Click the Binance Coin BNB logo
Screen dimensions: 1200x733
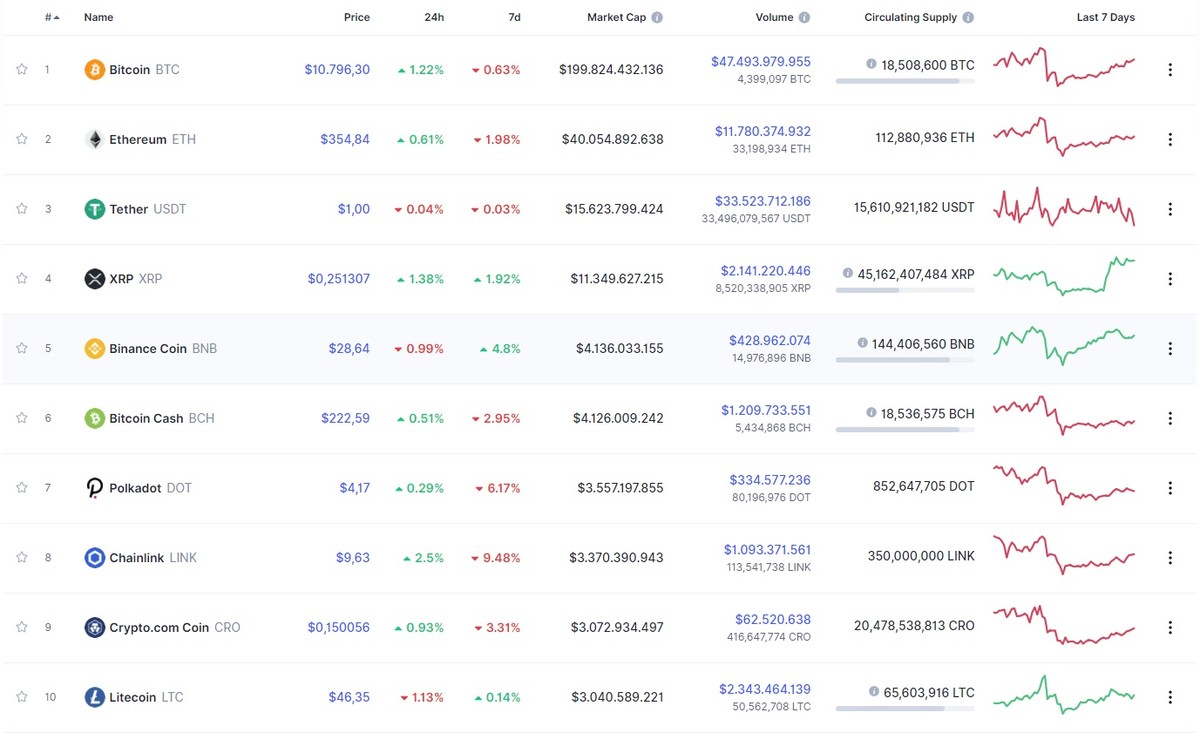(95, 348)
